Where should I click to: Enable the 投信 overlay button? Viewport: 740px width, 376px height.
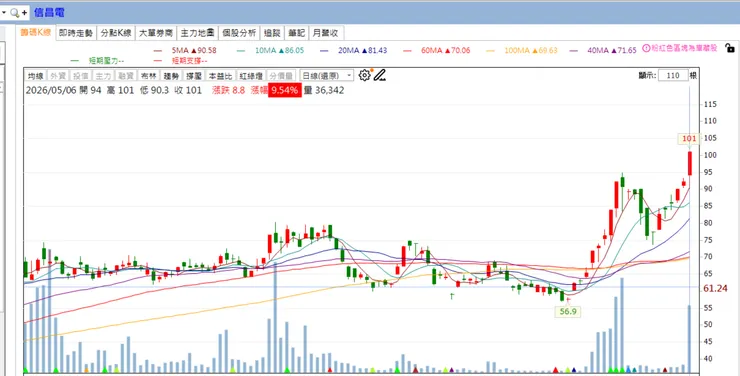click(x=81, y=76)
